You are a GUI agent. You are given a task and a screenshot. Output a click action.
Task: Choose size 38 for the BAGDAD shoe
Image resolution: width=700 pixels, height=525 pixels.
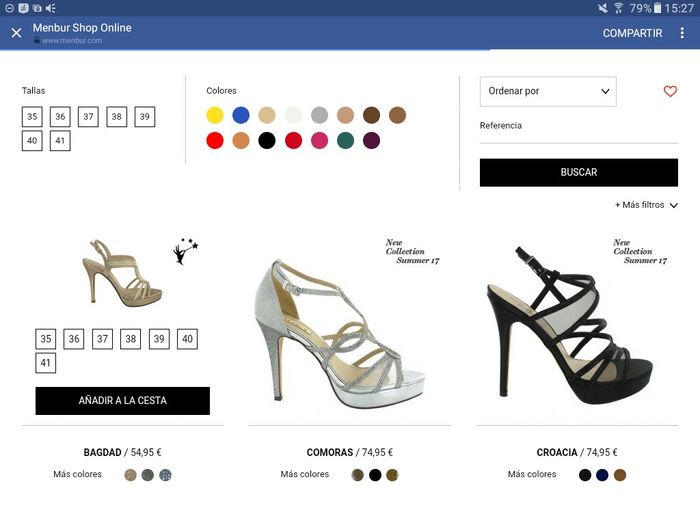[130, 339]
